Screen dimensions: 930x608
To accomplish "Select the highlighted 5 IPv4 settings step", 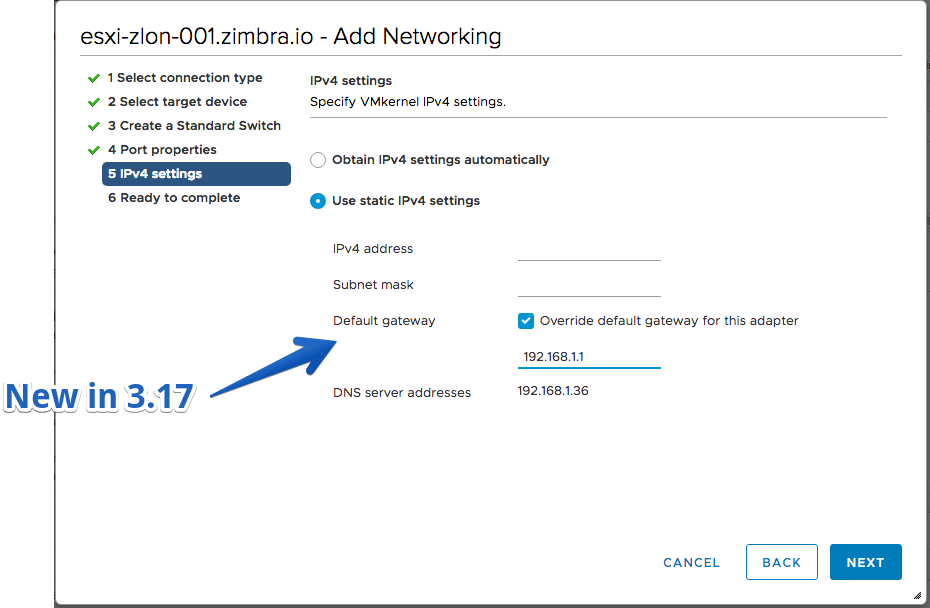I will click(196, 174).
